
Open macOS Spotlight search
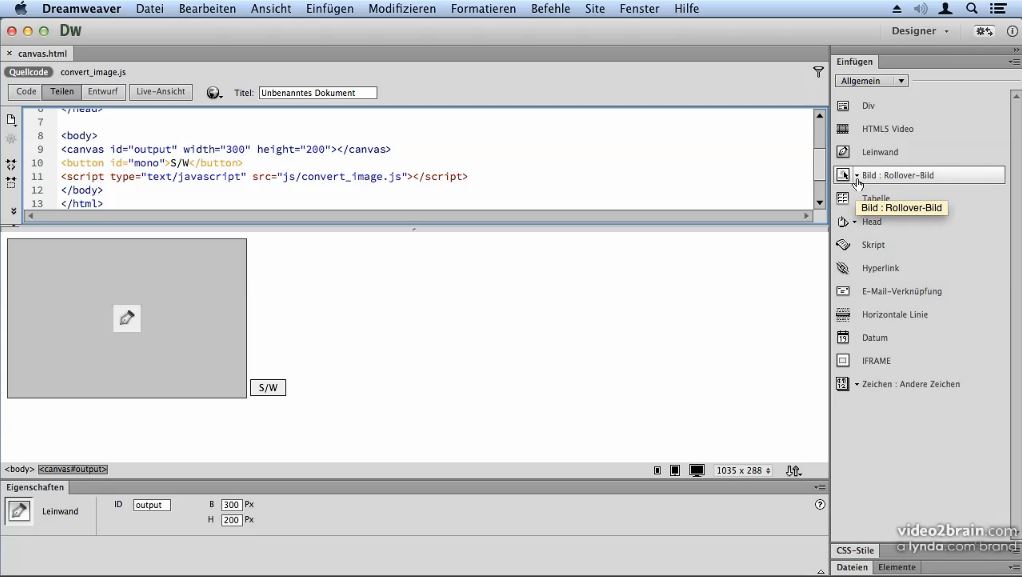pos(972,8)
